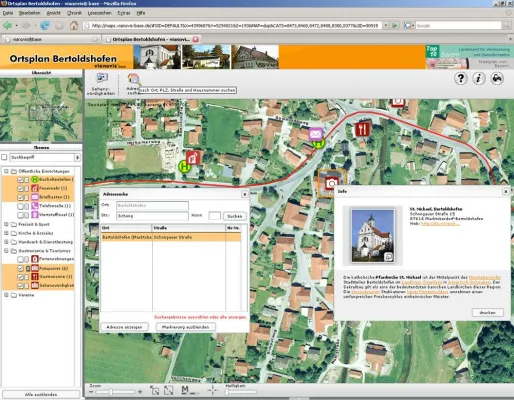Open the Chronik menu
Viewport: 514px width, 400px height.
(74, 13)
